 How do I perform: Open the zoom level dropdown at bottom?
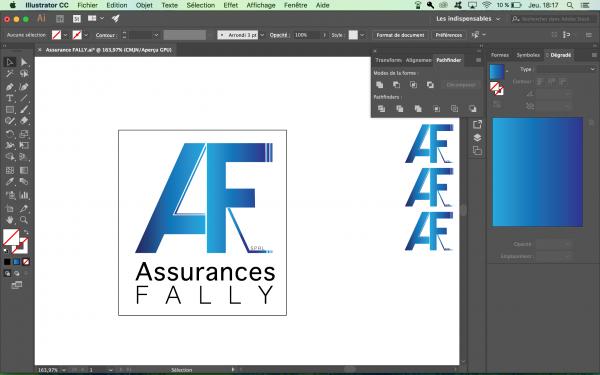click(64, 370)
